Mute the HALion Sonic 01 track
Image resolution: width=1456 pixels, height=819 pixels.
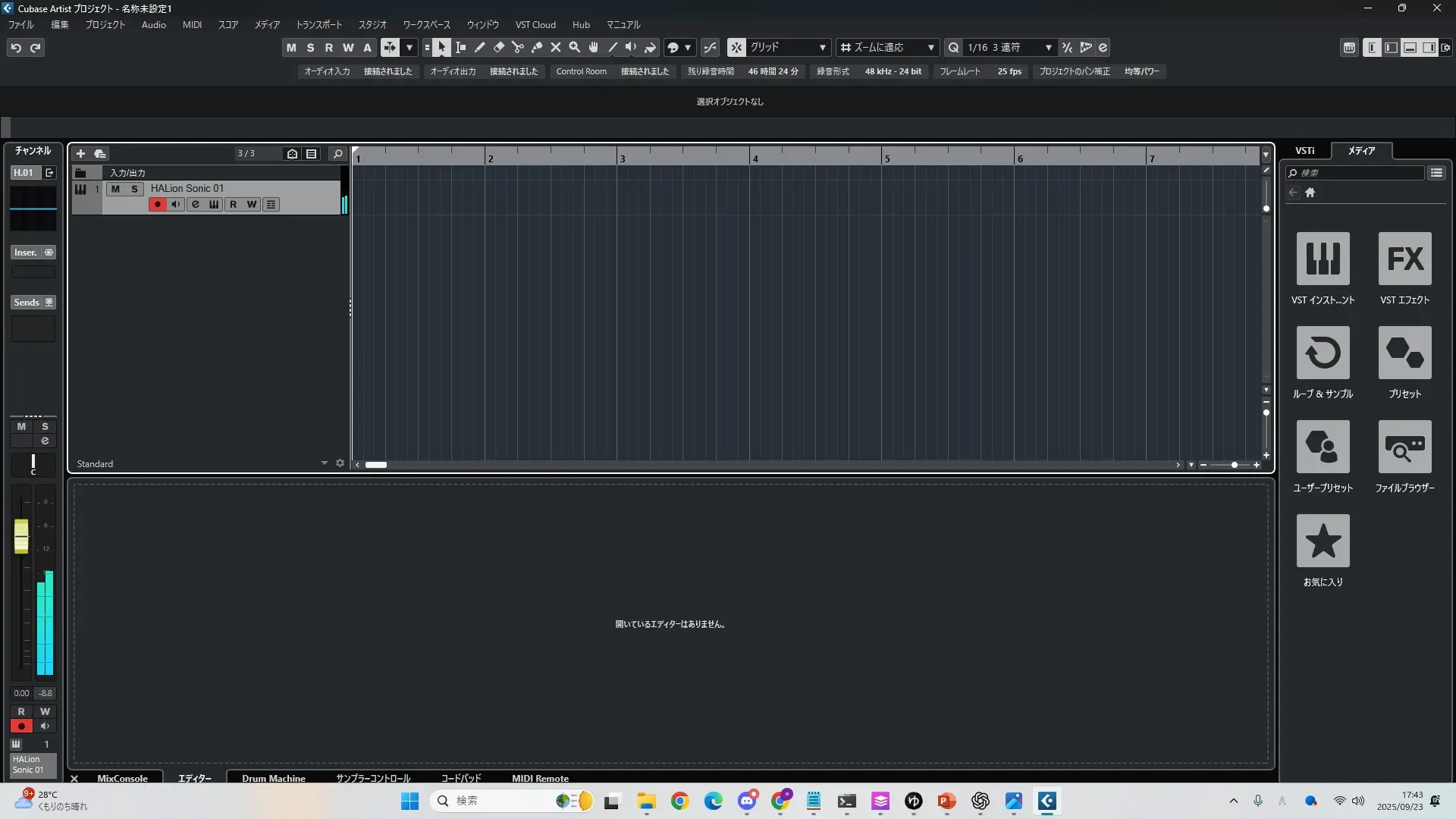pos(115,189)
